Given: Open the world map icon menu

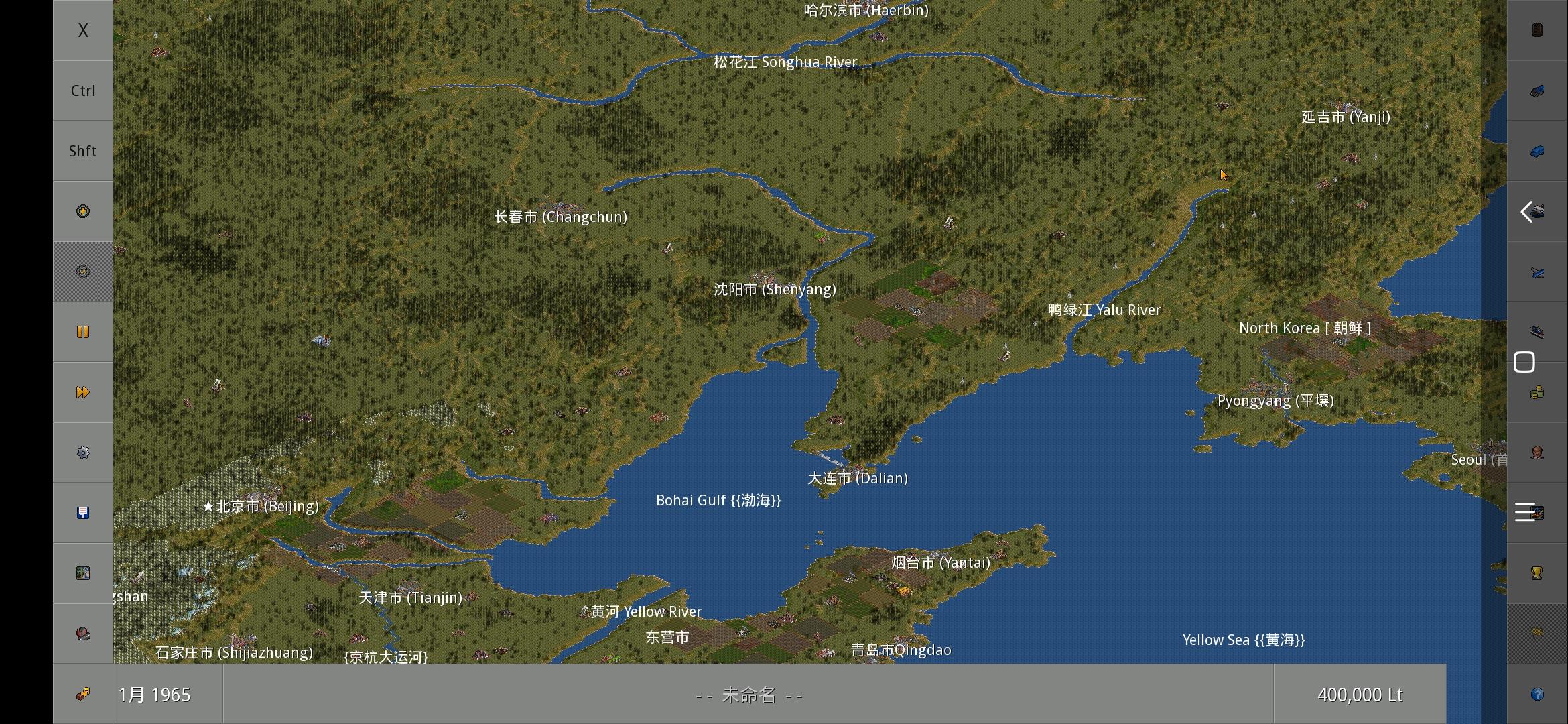Looking at the screenshot, I should point(83,573).
